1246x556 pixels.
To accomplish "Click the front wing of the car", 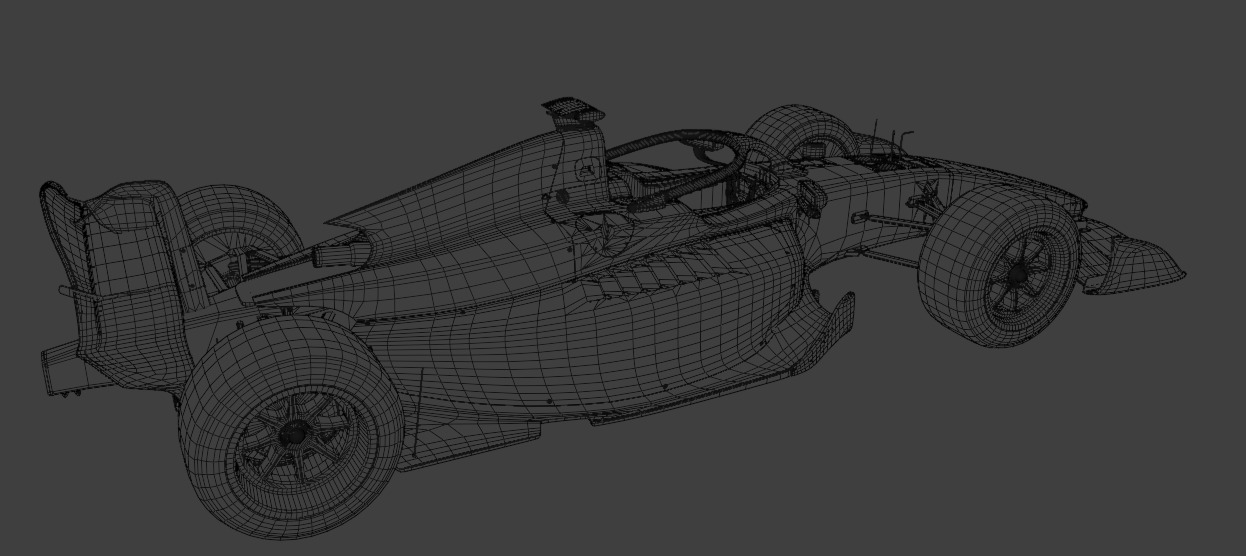I will tap(1134, 255).
